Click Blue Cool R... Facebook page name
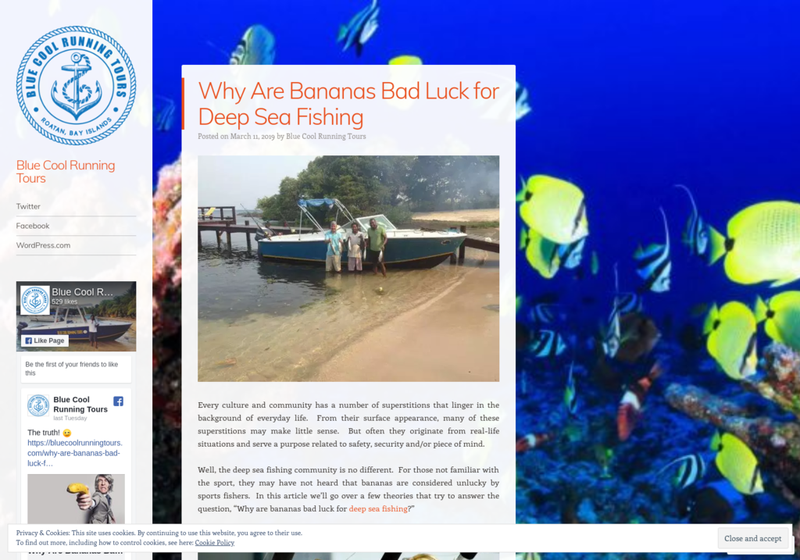800x560 pixels. [x=83, y=292]
